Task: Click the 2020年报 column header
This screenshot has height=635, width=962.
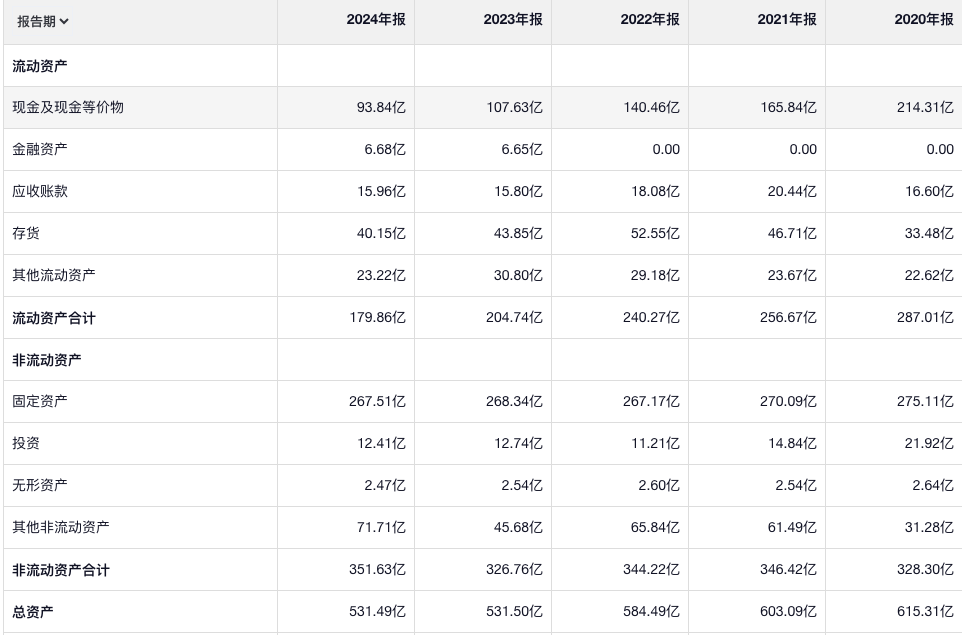Action: click(923, 20)
